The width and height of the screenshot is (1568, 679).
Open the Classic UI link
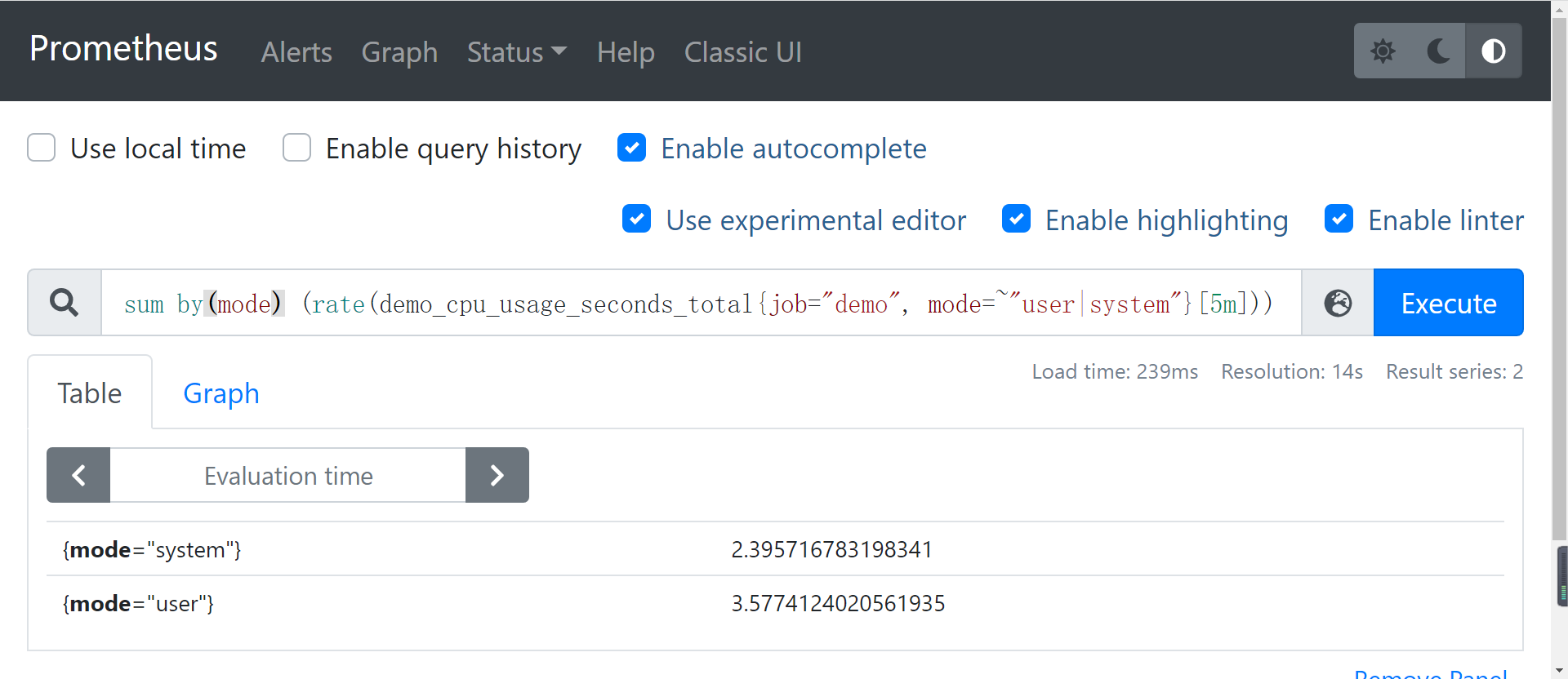pyautogui.click(x=742, y=52)
